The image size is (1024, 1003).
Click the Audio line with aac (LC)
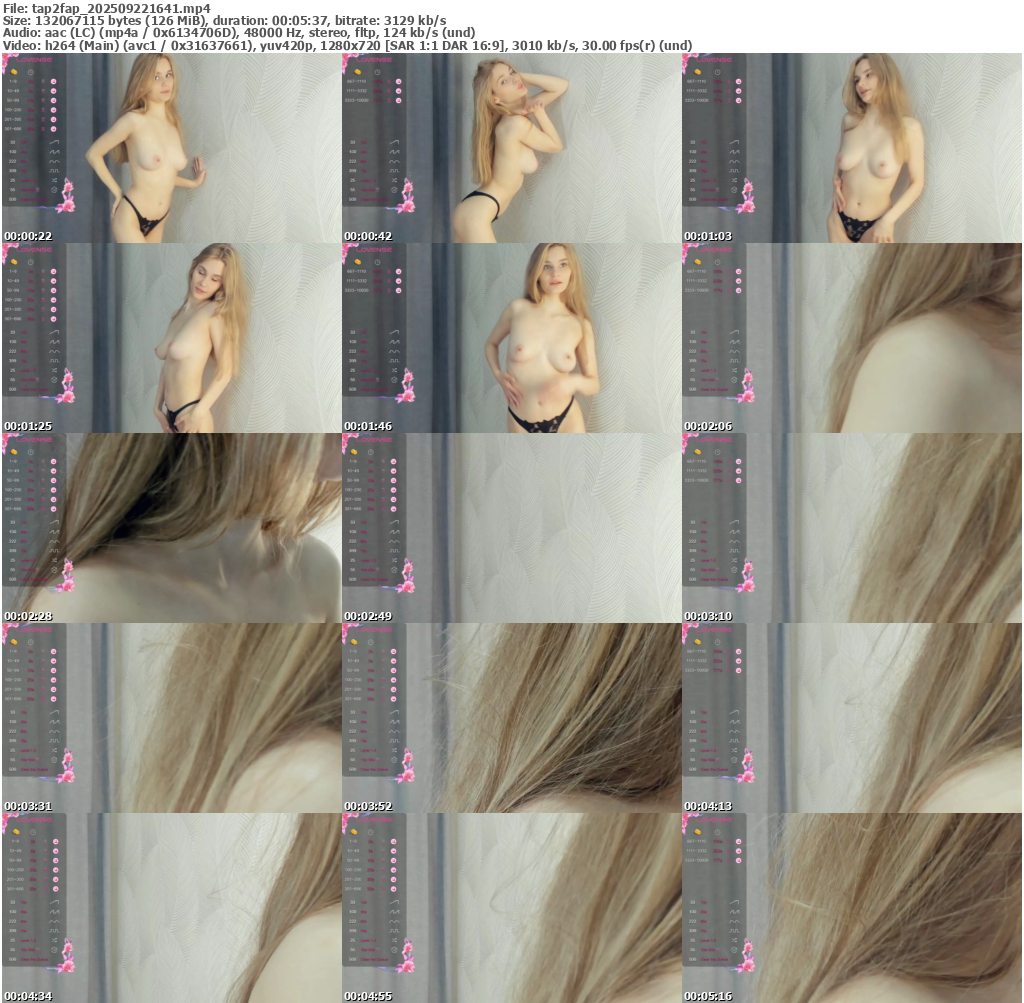pyautogui.click(x=239, y=33)
